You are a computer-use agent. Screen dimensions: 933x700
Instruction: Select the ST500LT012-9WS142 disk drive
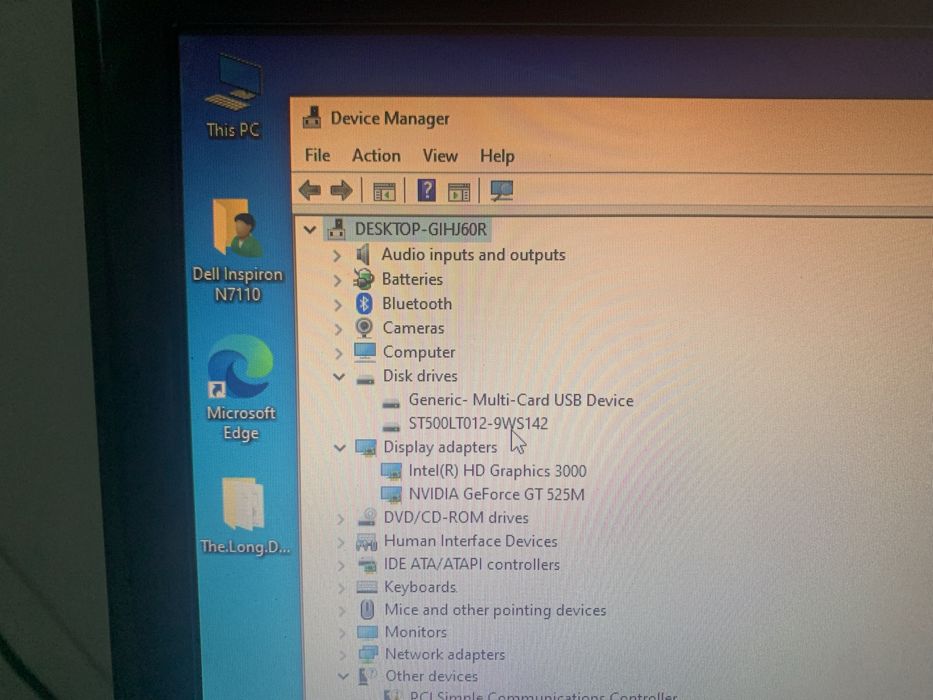(x=478, y=423)
